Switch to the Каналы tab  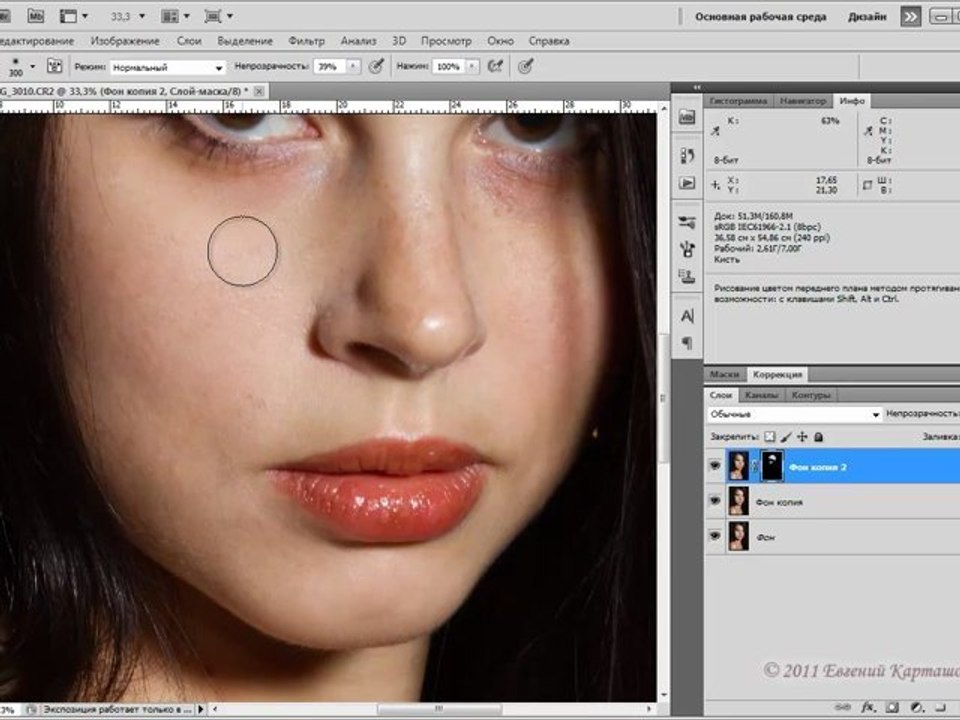point(762,395)
